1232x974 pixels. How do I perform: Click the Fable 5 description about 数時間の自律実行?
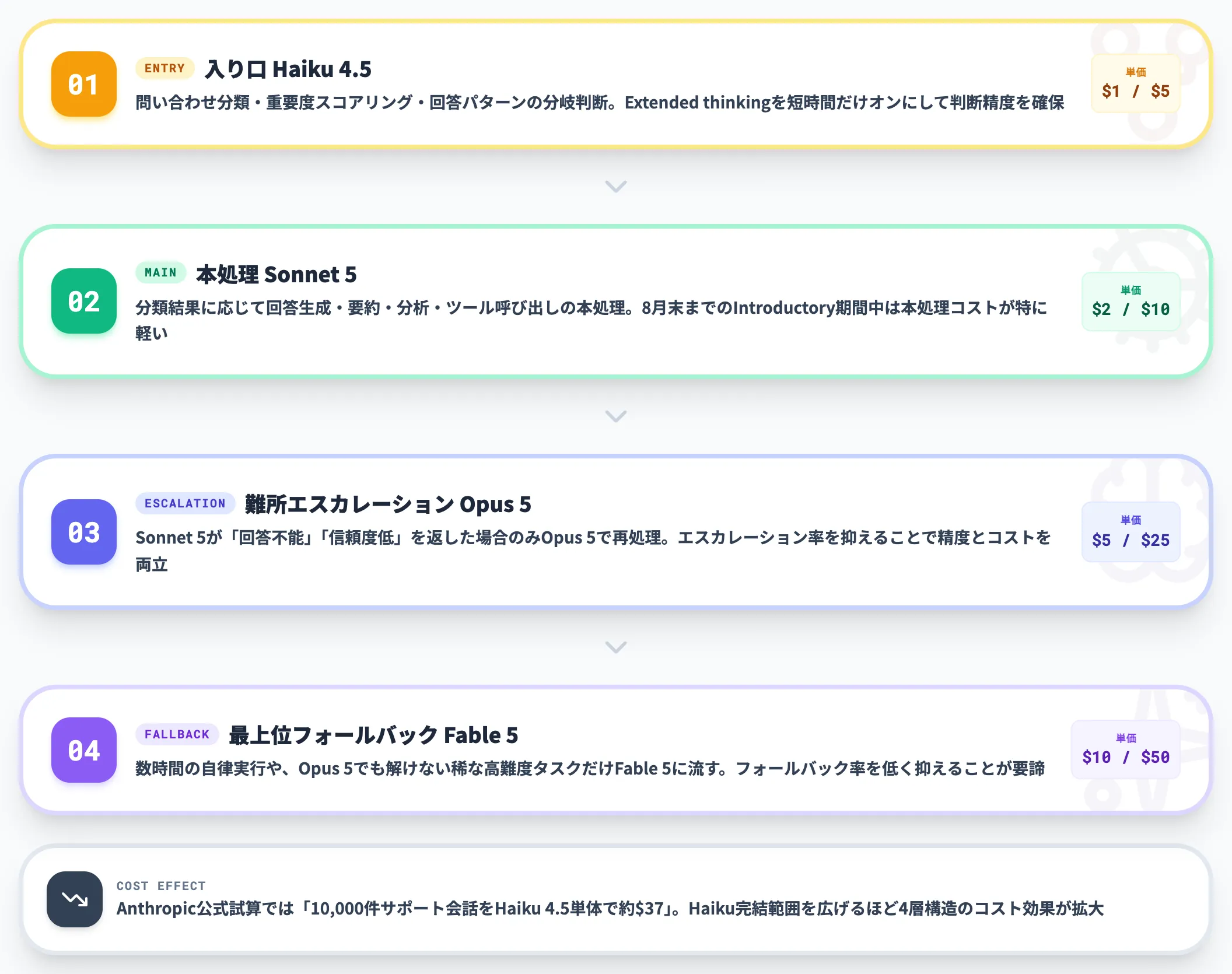pos(590,769)
